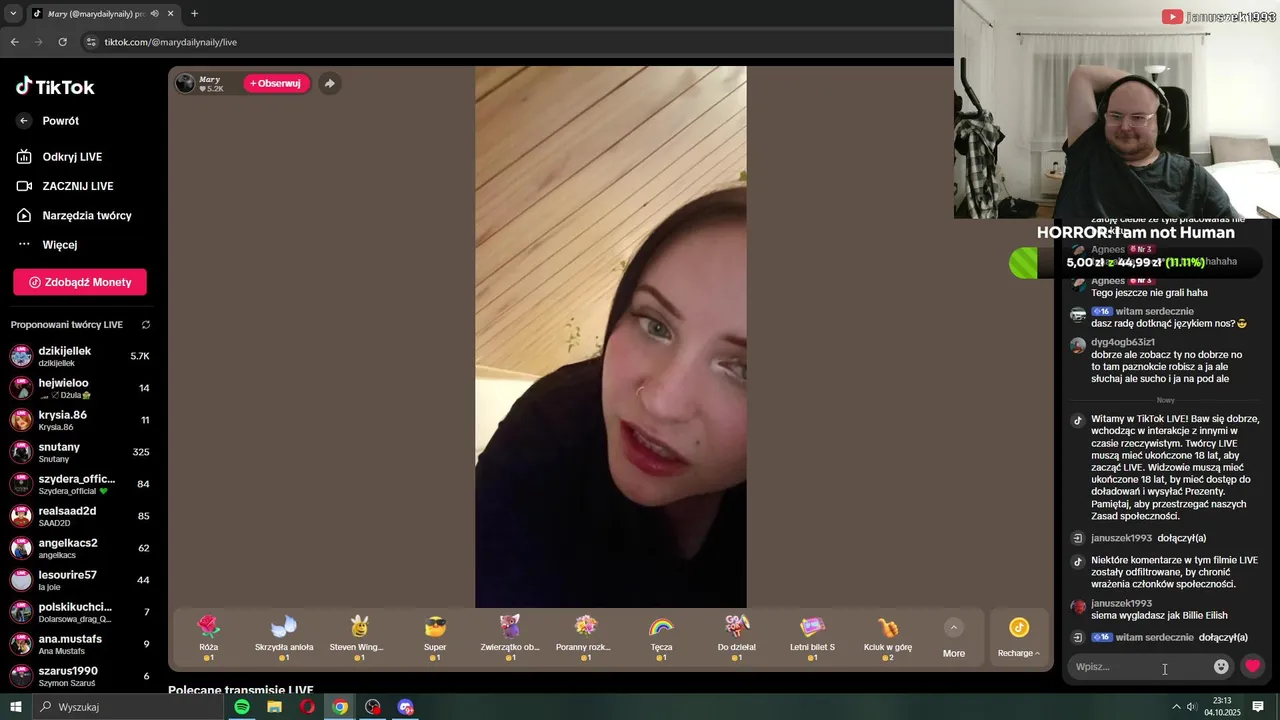Viewport: 1280px width, 720px height.
Task: Share the live stream
Action: (x=329, y=83)
